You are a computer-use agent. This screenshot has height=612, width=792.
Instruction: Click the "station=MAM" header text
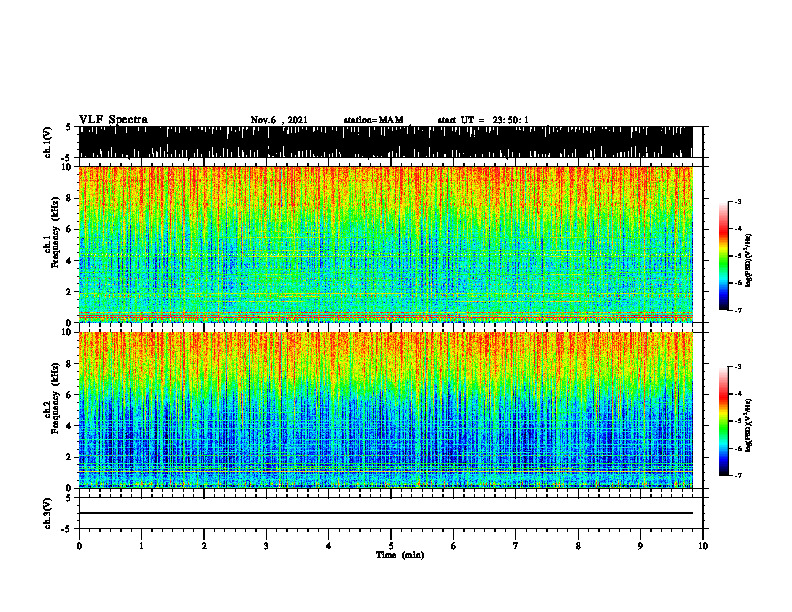coord(374,120)
